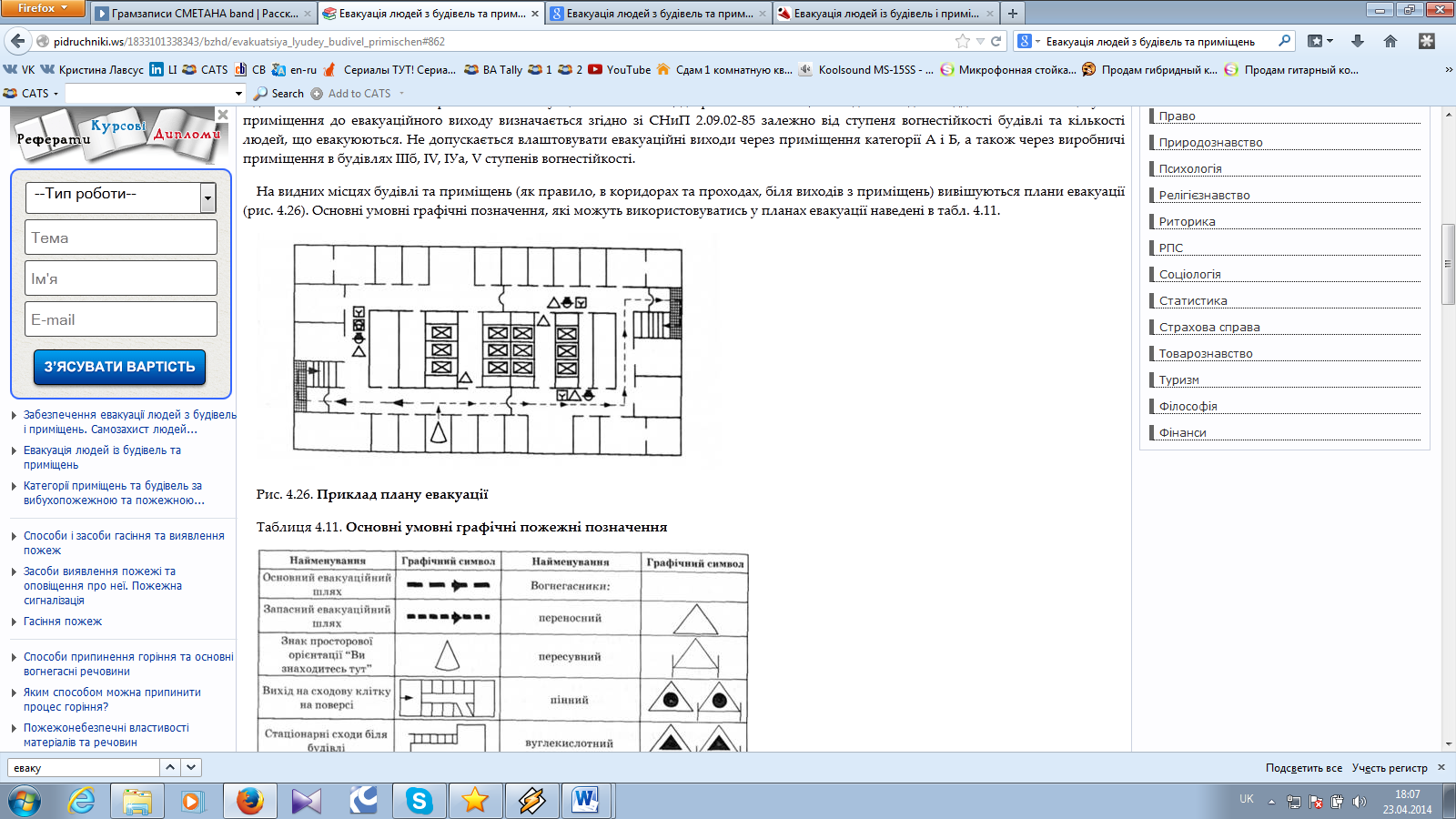Open Гасіння пожеж sidebar link

63,622
